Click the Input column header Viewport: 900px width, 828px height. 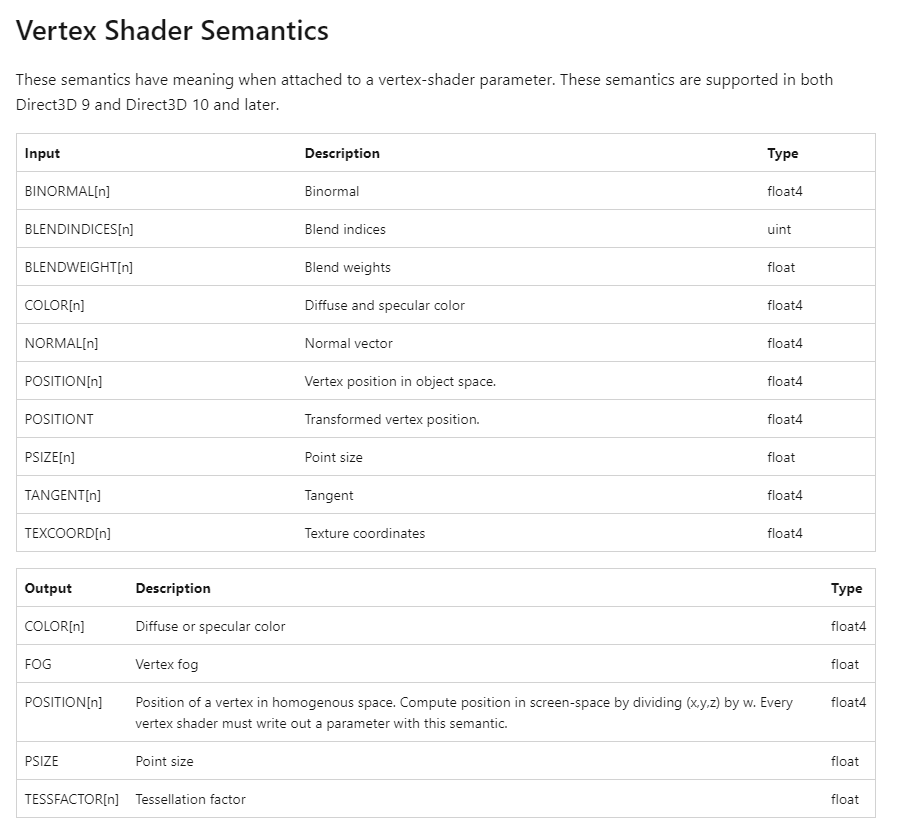43,153
